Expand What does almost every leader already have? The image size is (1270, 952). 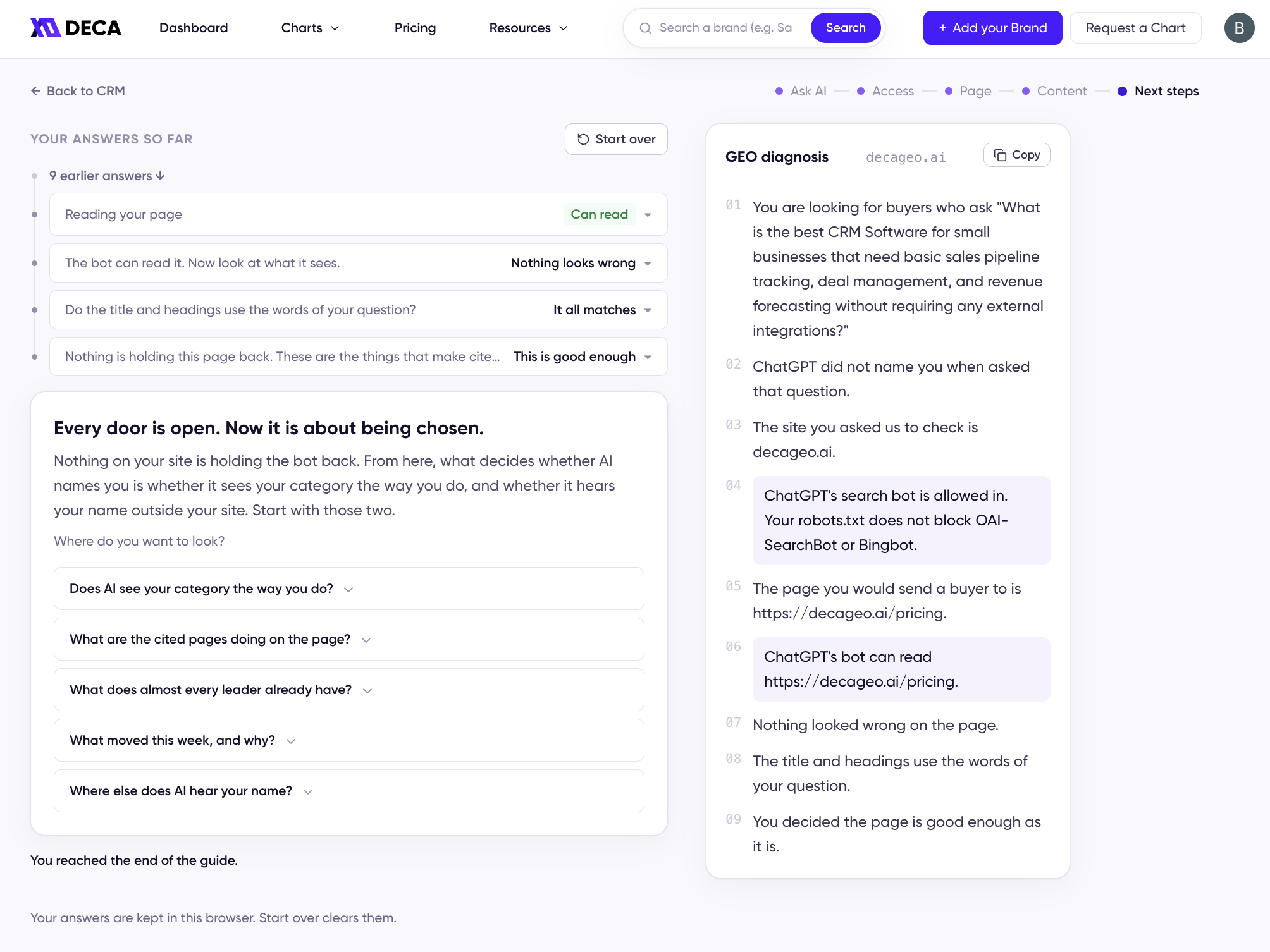point(349,690)
